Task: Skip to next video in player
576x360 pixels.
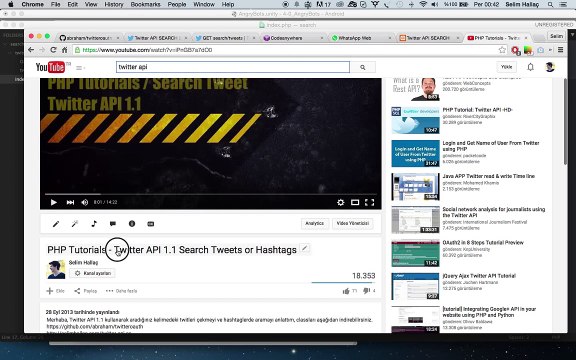Action: tap(70, 202)
